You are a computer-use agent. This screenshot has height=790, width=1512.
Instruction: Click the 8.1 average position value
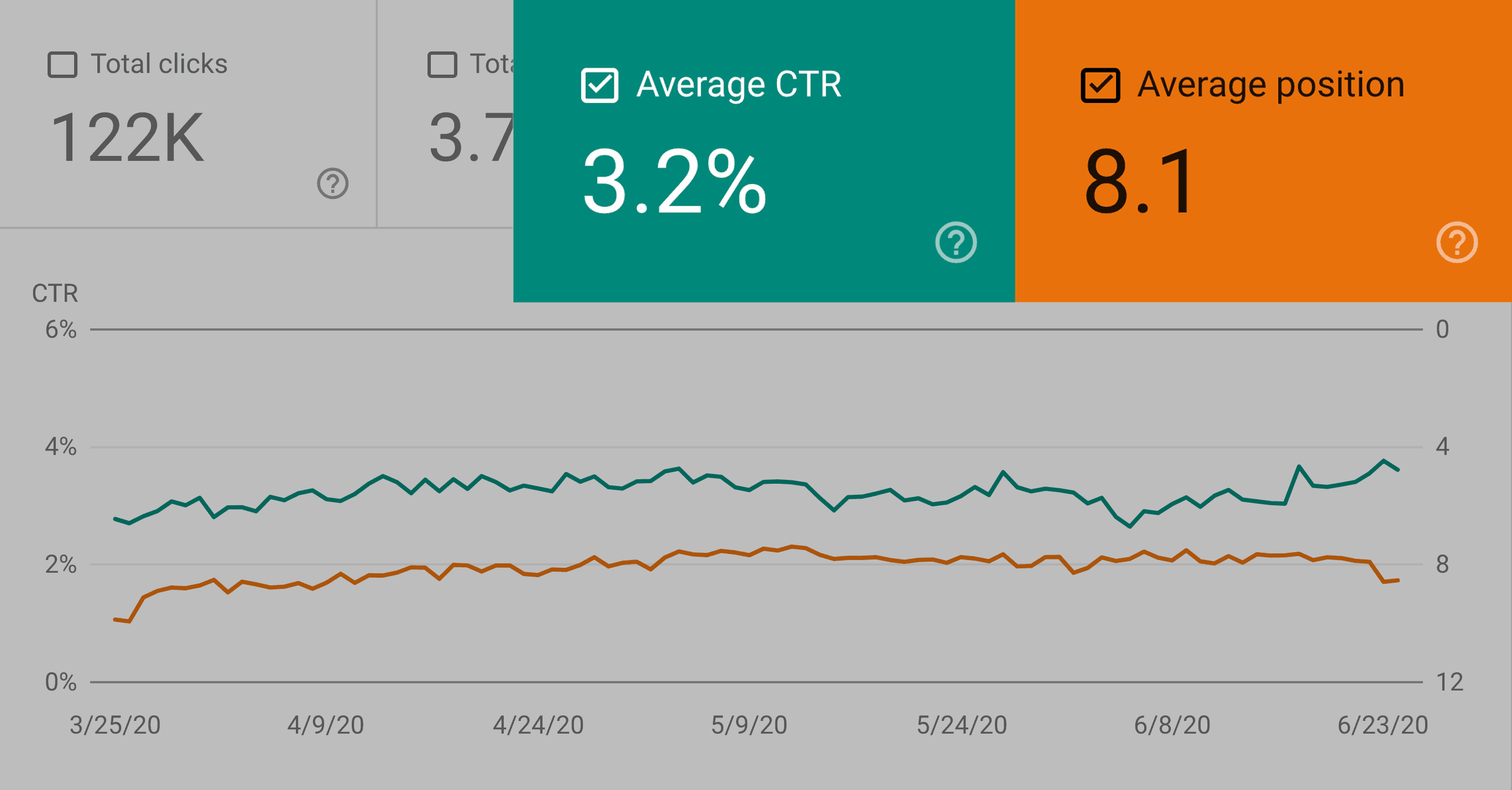(x=1138, y=181)
